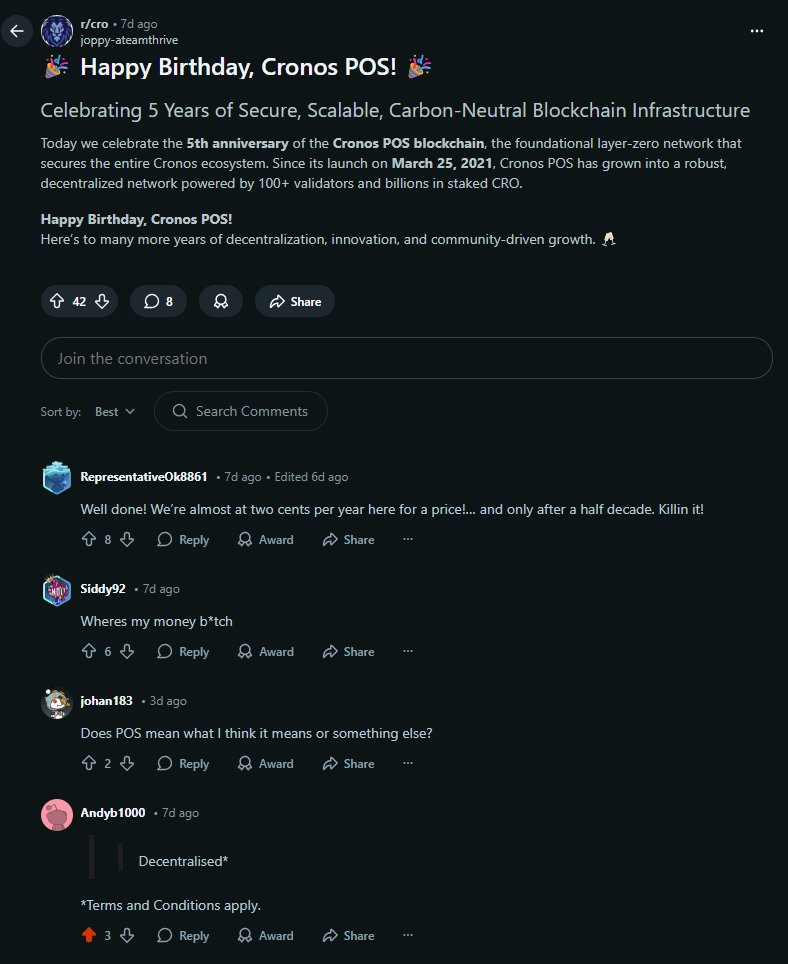788x964 pixels.
Task: Reply to RepresentativeOk8861's comment
Action: pos(183,540)
